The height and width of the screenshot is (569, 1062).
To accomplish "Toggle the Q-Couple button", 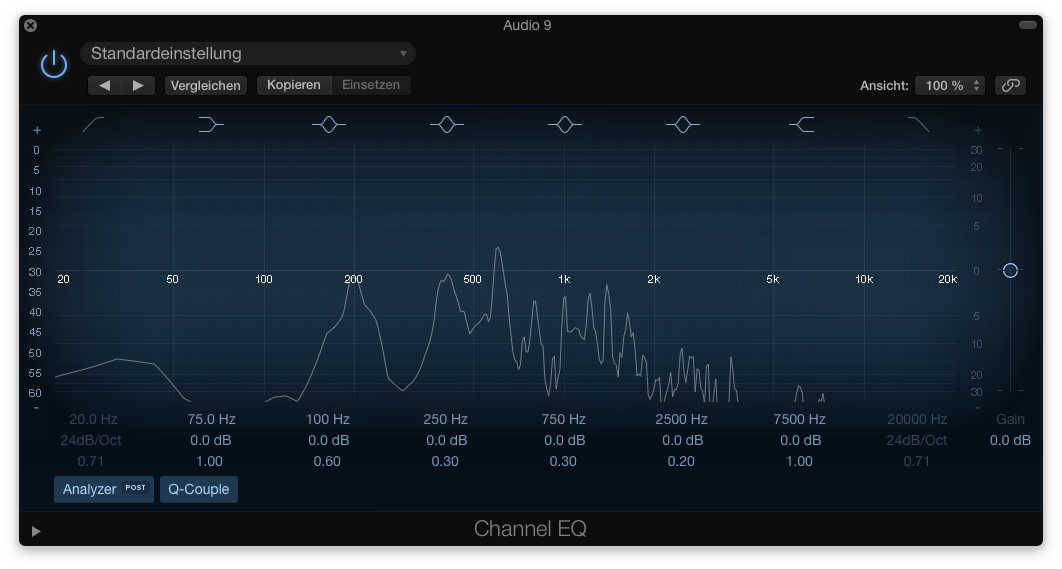I will point(198,489).
